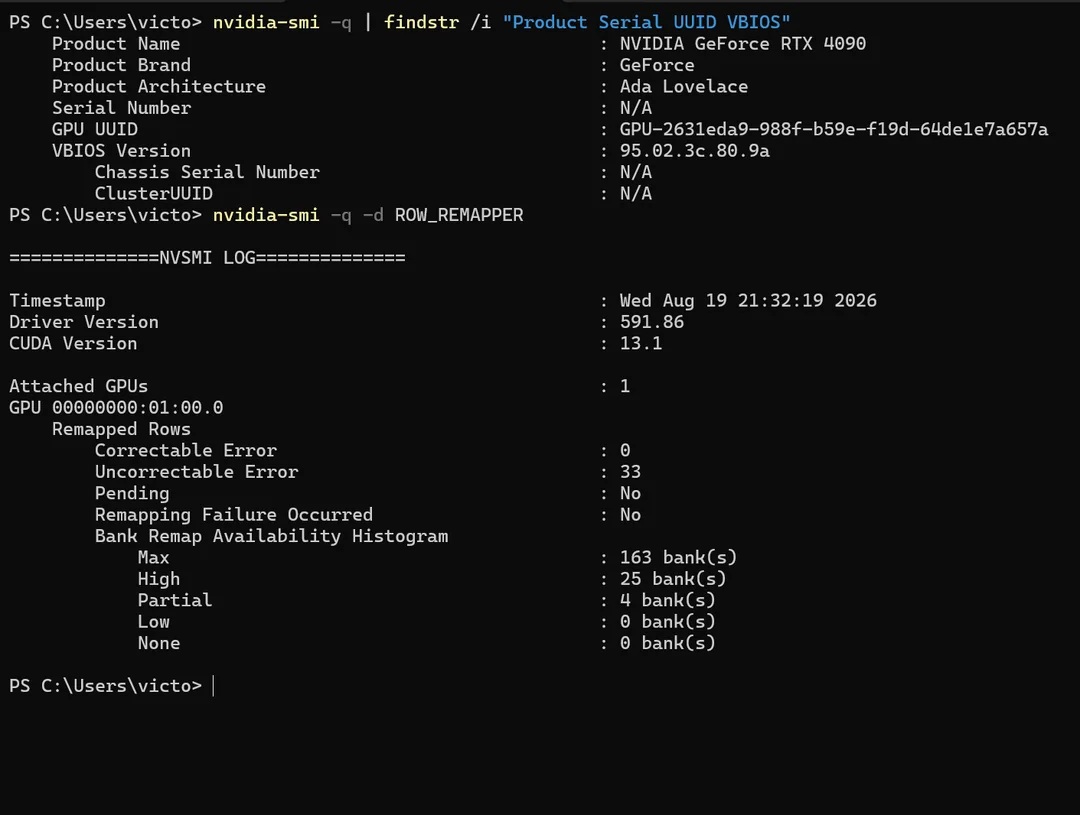Click the Driver Version value 591.86
This screenshot has width=1080, height=815.
pyautogui.click(x=652, y=322)
